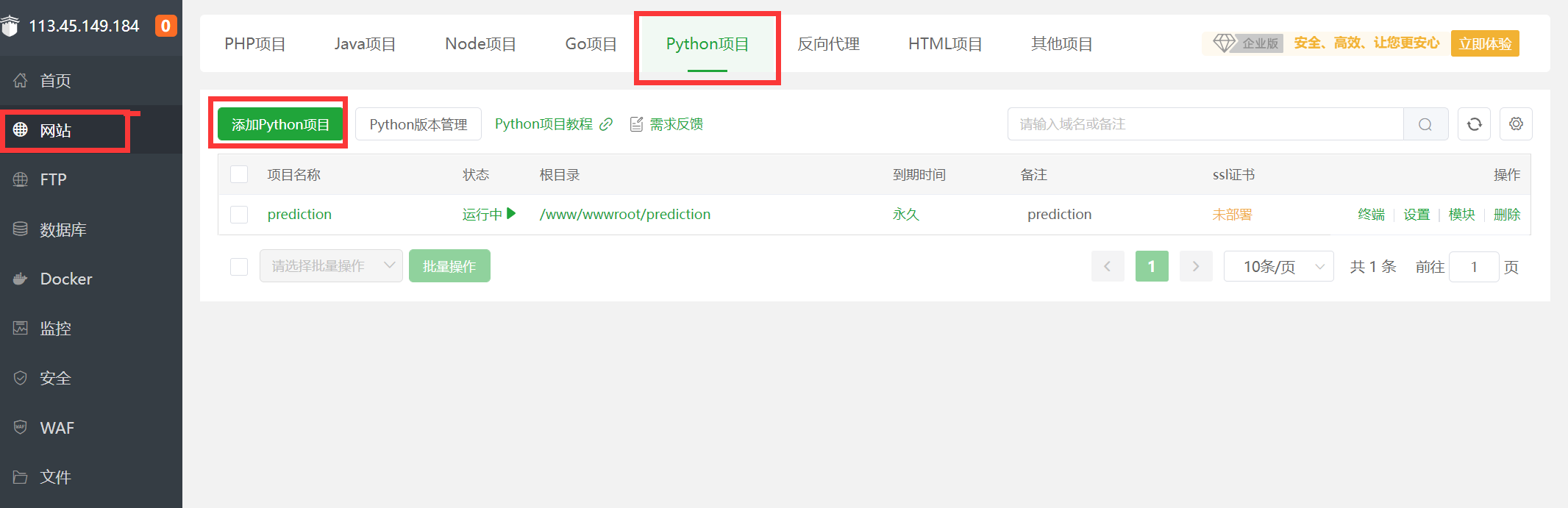This screenshot has height=508, width=1568.
Task: Click the WAF shield icon
Action: pos(21,427)
